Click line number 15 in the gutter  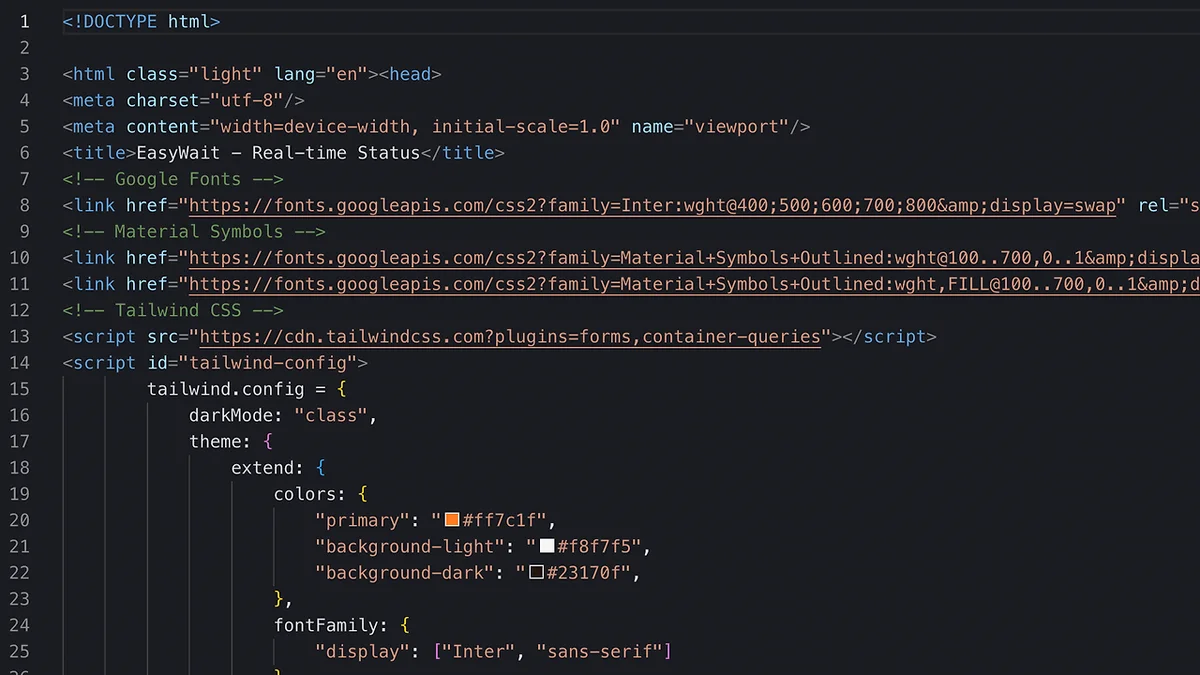[19, 389]
